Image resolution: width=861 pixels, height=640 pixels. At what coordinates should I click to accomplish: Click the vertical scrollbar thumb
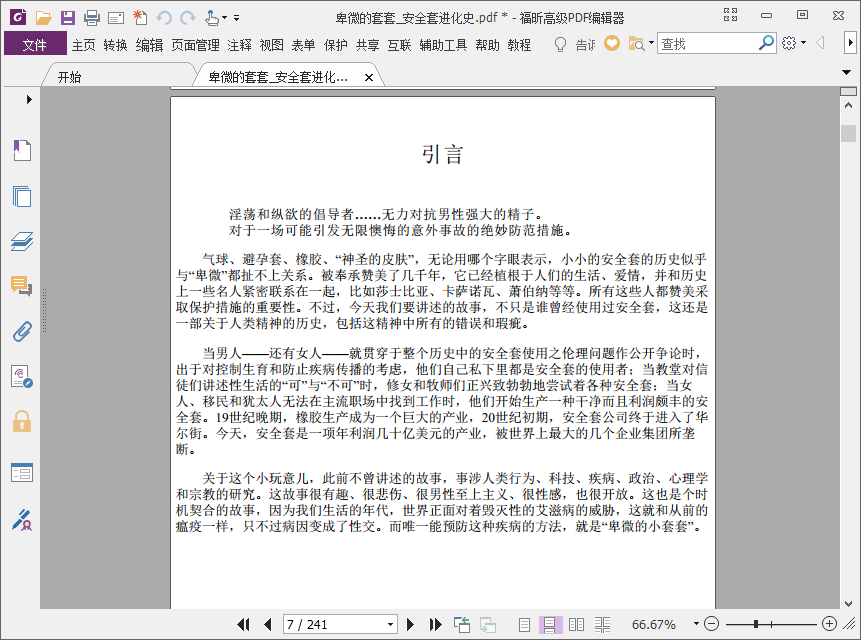click(x=848, y=133)
